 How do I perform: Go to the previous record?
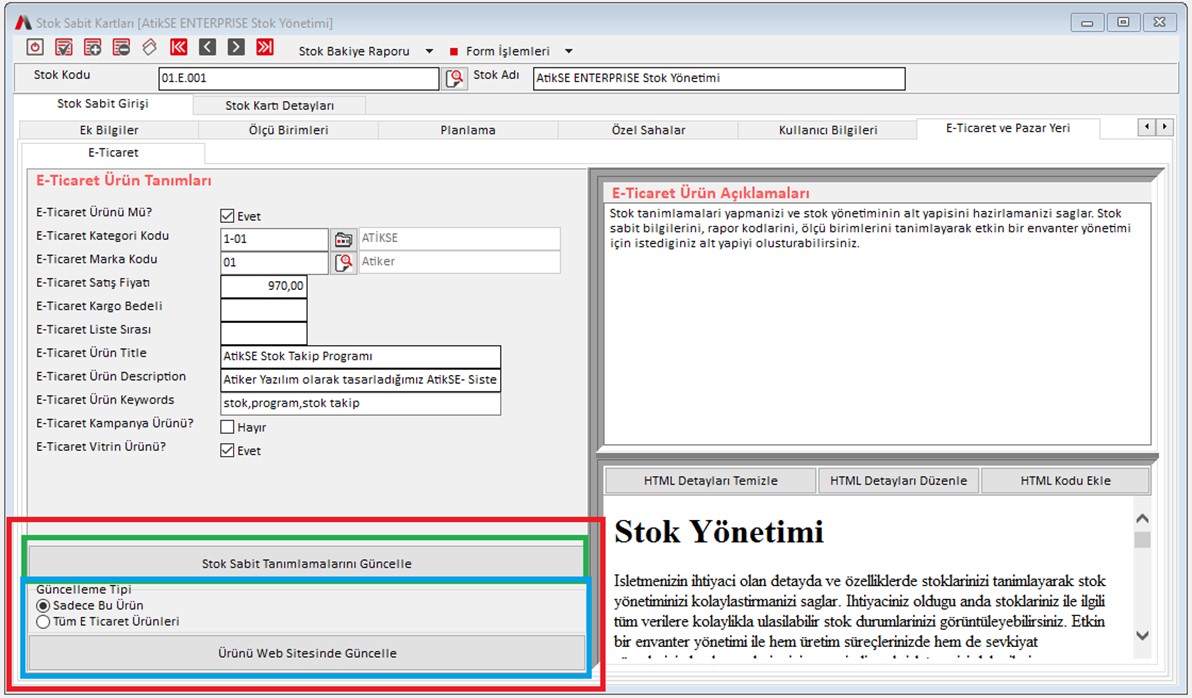click(x=208, y=47)
